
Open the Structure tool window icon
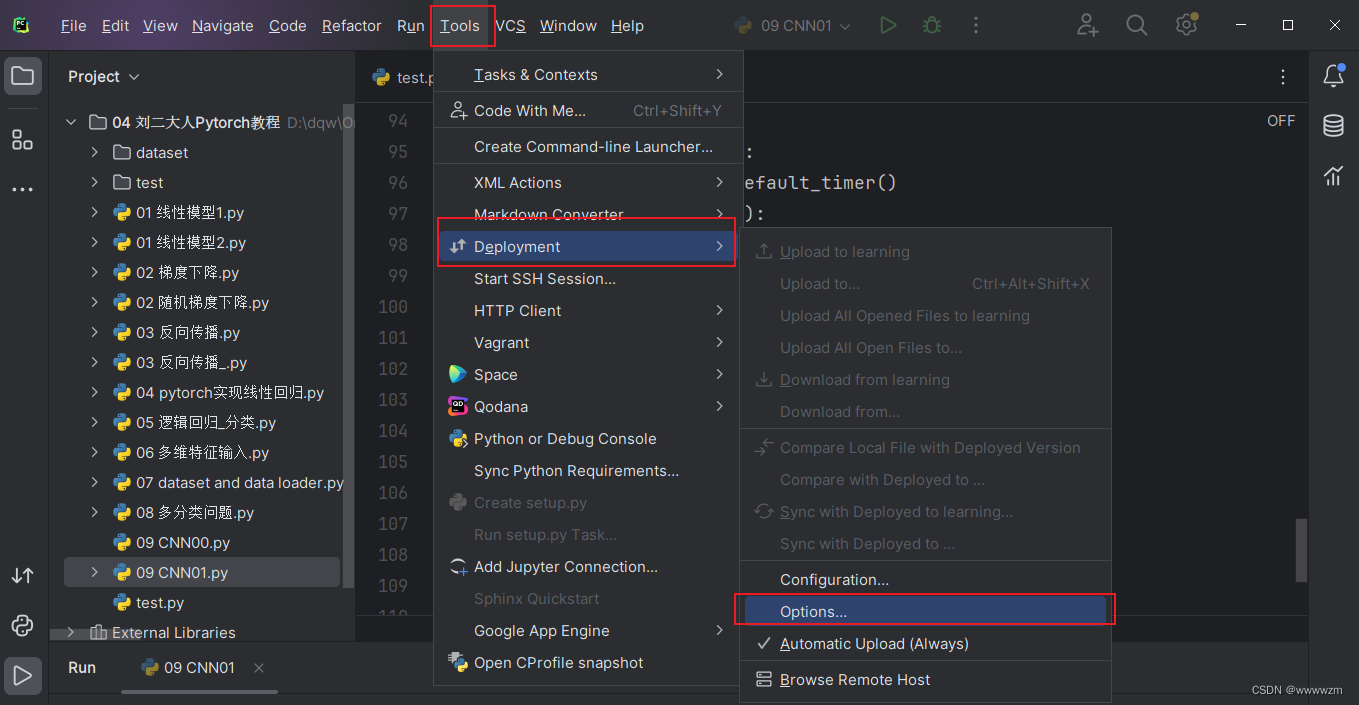(x=22, y=140)
